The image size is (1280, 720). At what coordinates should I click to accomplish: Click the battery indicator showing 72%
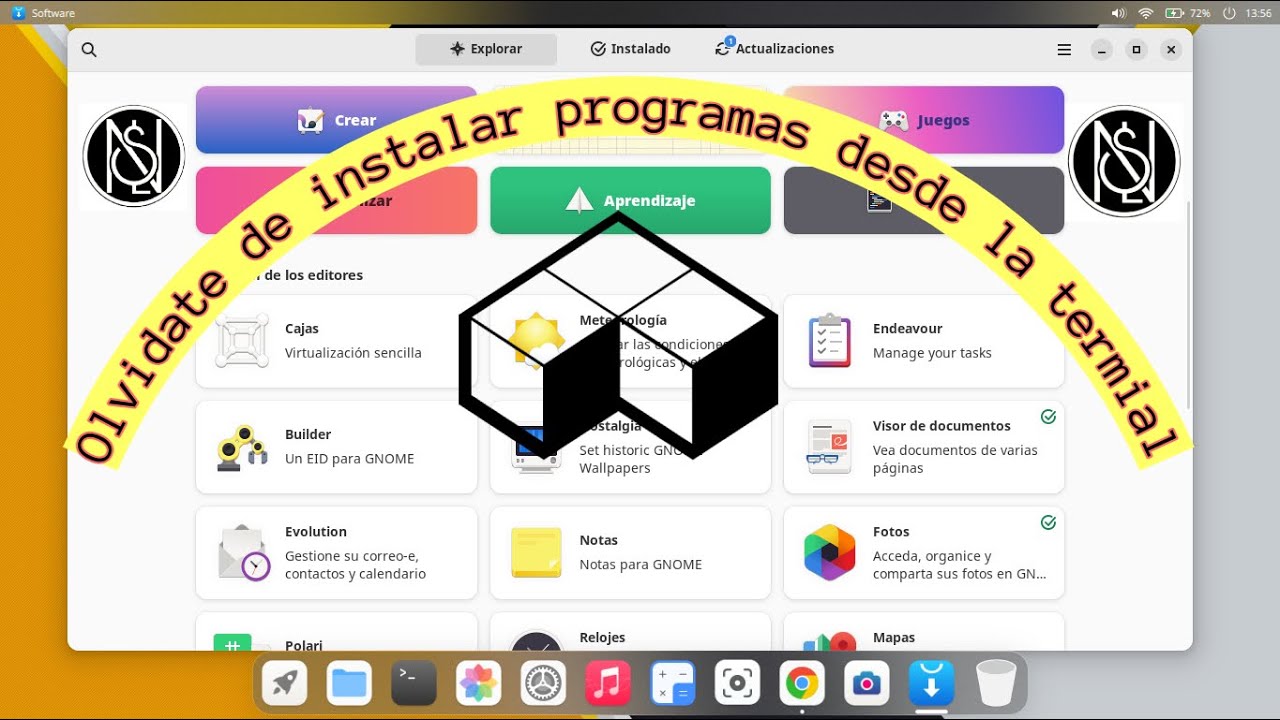click(x=1188, y=13)
